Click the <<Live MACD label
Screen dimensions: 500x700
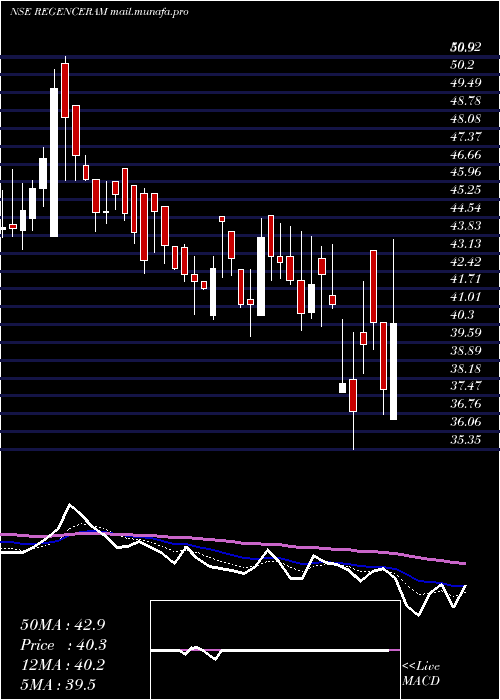tap(421, 674)
